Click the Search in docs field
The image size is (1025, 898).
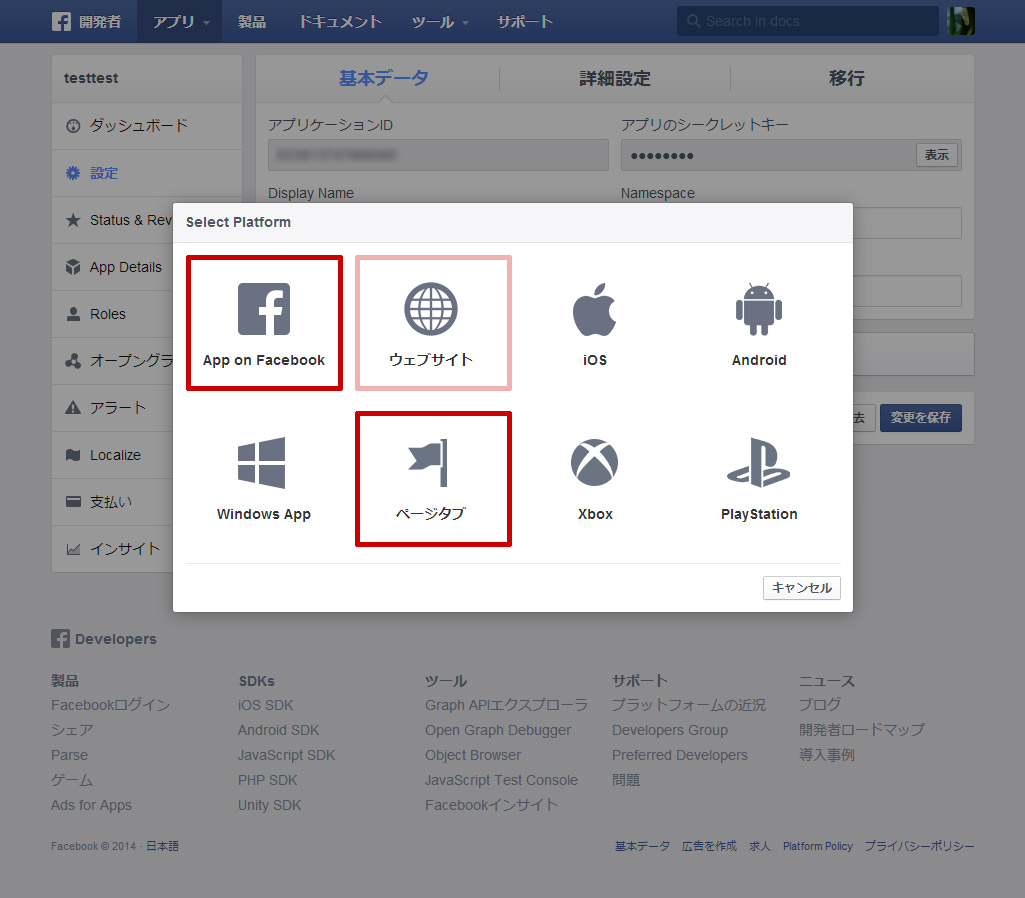807,21
